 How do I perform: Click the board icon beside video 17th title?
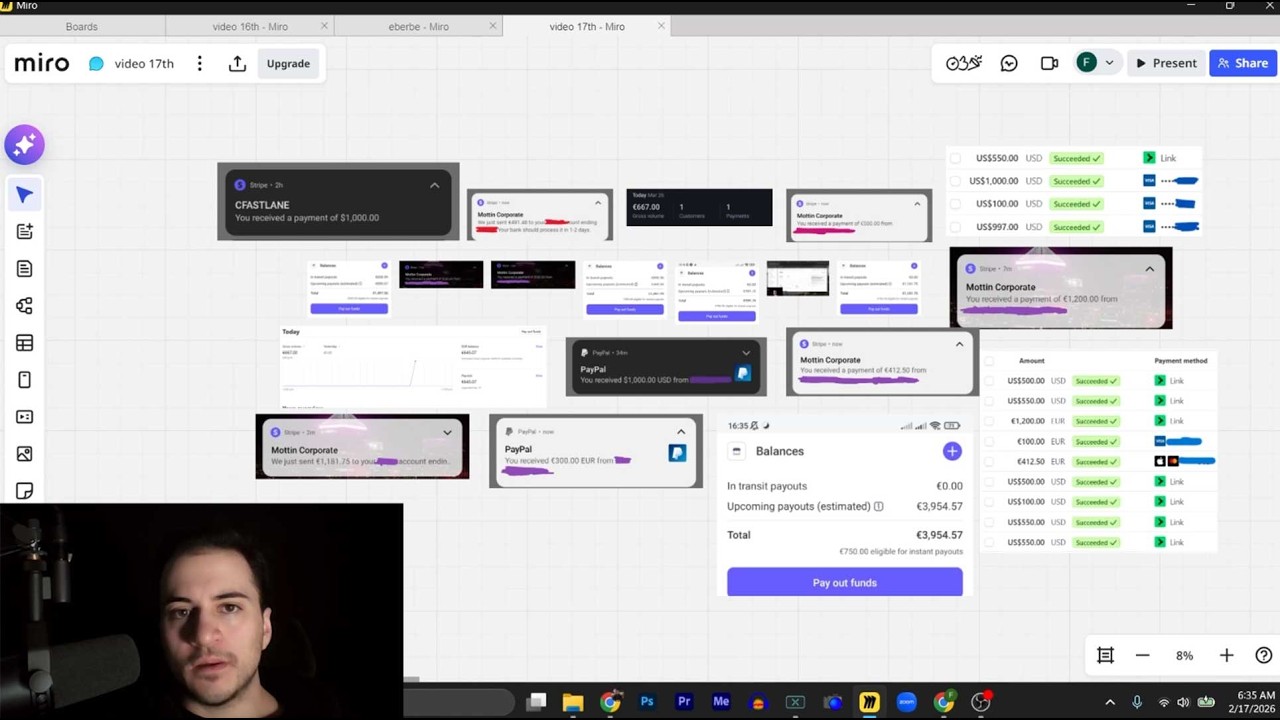click(96, 63)
